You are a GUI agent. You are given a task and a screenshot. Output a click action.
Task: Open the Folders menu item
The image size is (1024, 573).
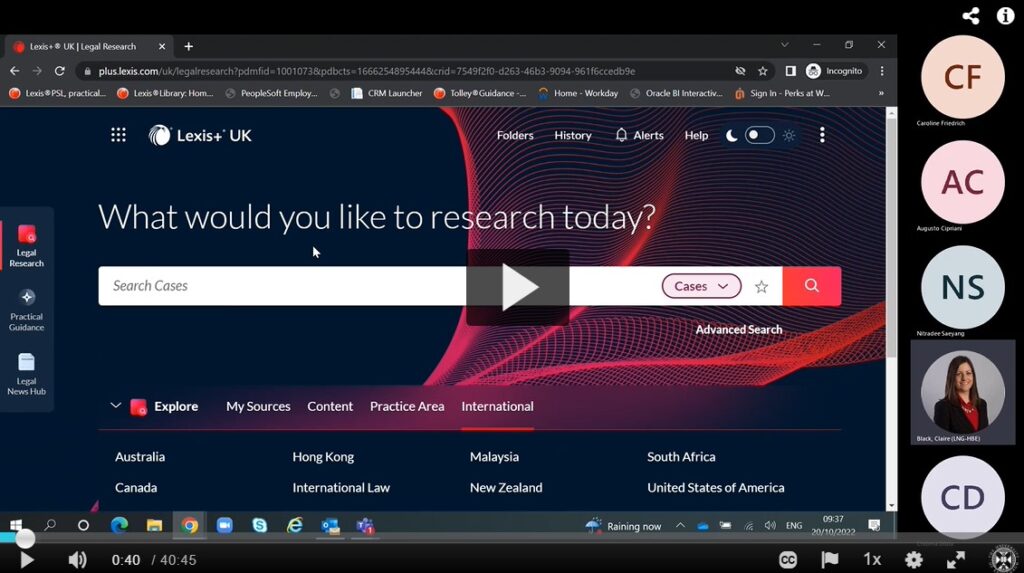[515, 135]
